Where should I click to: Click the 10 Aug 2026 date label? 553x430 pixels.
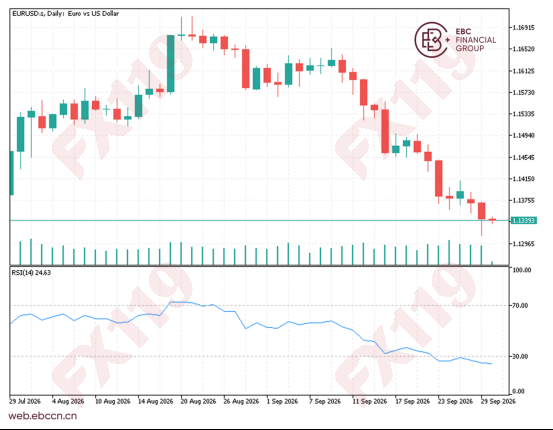113,401
